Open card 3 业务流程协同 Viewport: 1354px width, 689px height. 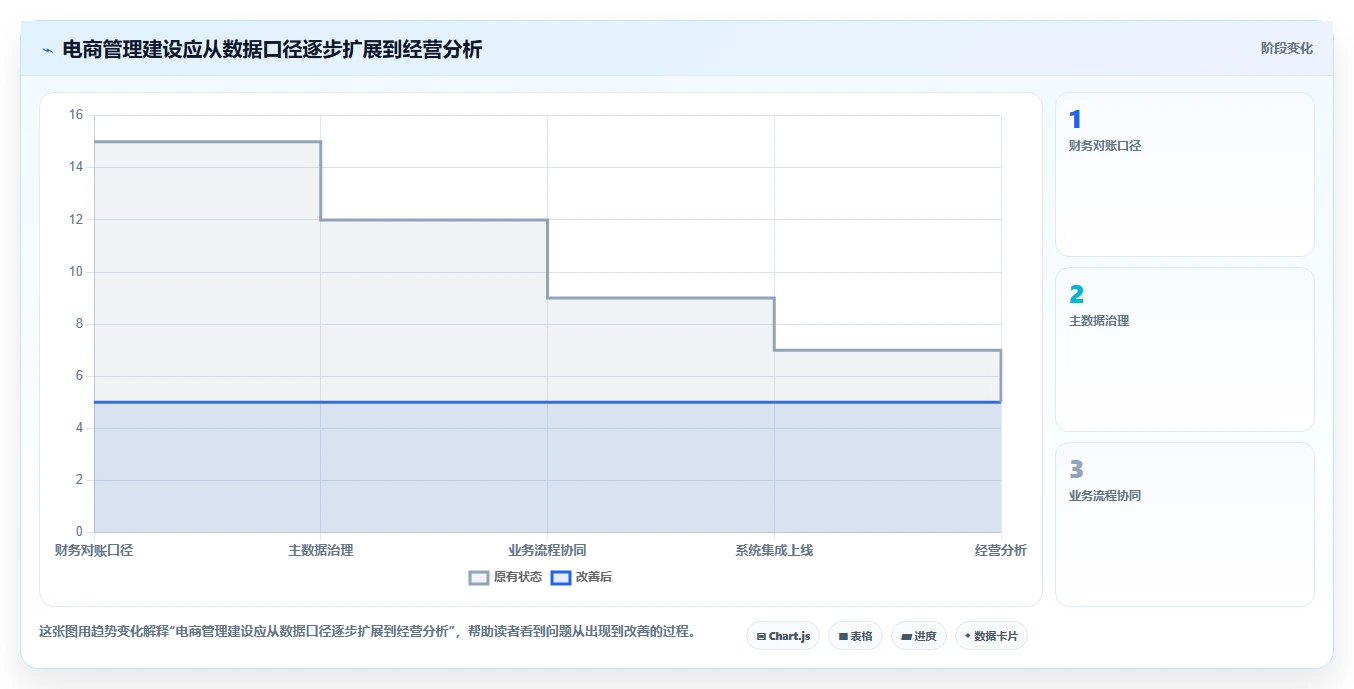(x=1185, y=524)
